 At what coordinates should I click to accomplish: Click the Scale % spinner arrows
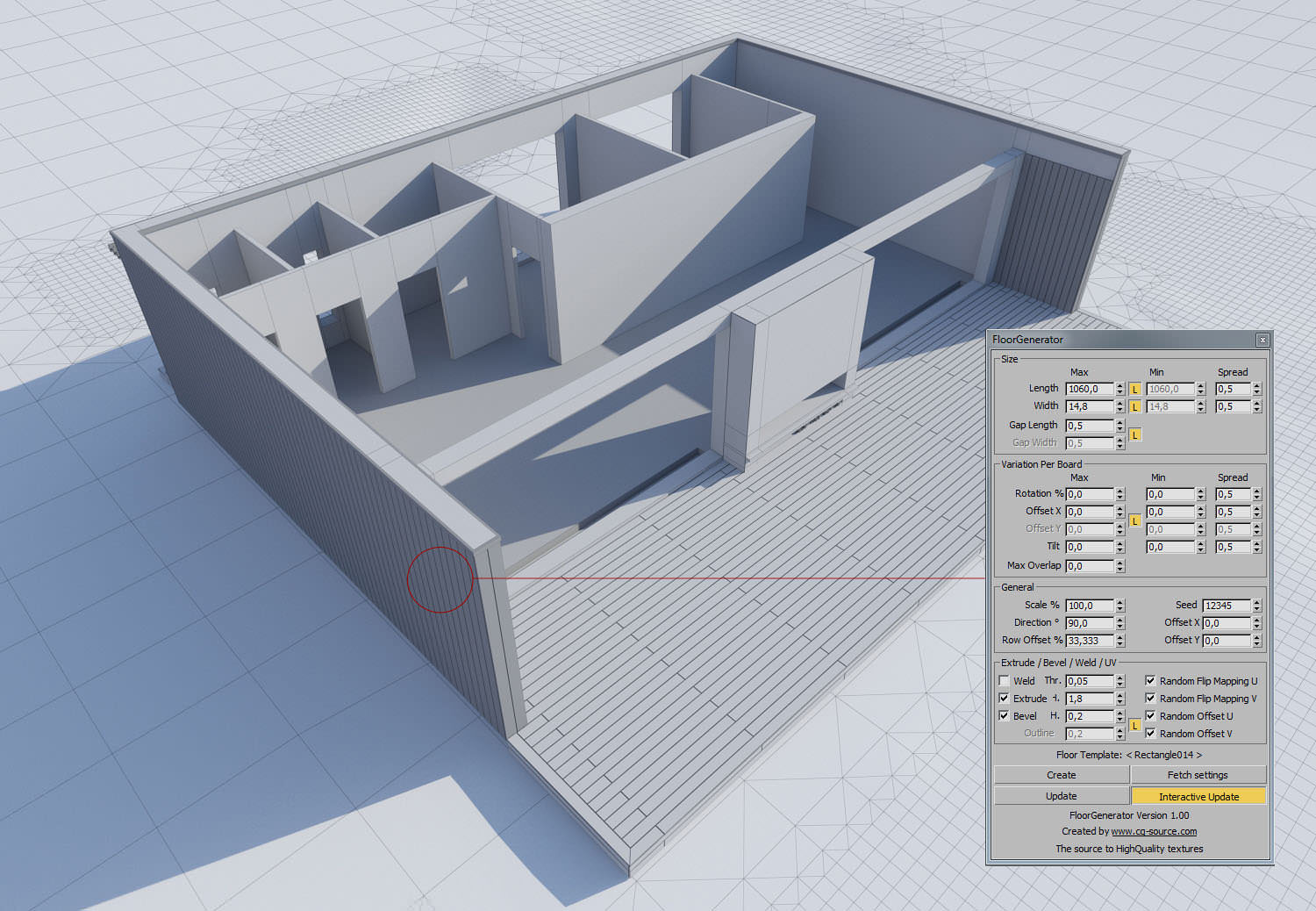[1119, 606]
